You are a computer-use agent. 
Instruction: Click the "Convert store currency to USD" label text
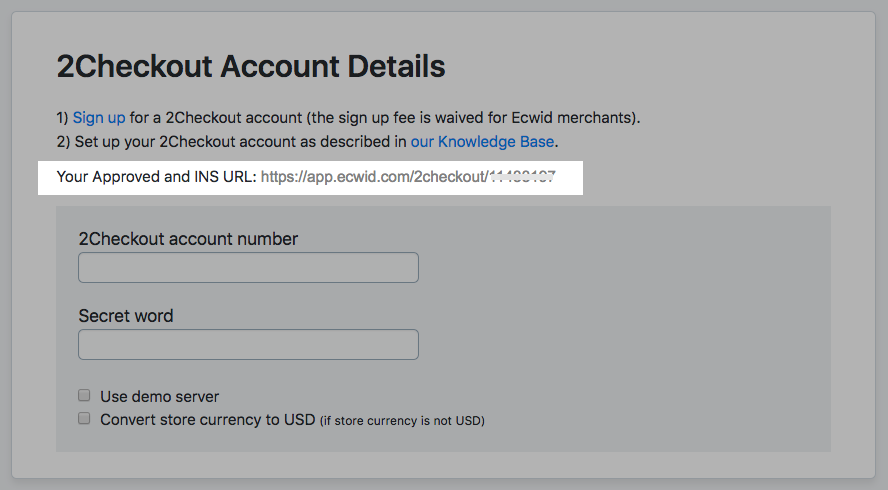(x=208, y=420)
